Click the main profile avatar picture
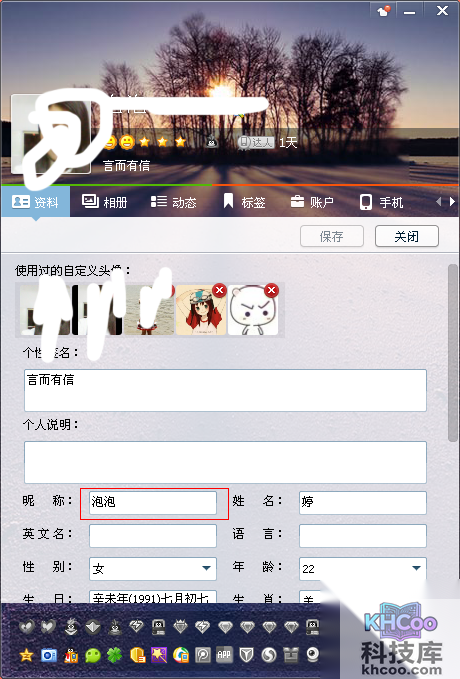 click(x=51, y=134)
